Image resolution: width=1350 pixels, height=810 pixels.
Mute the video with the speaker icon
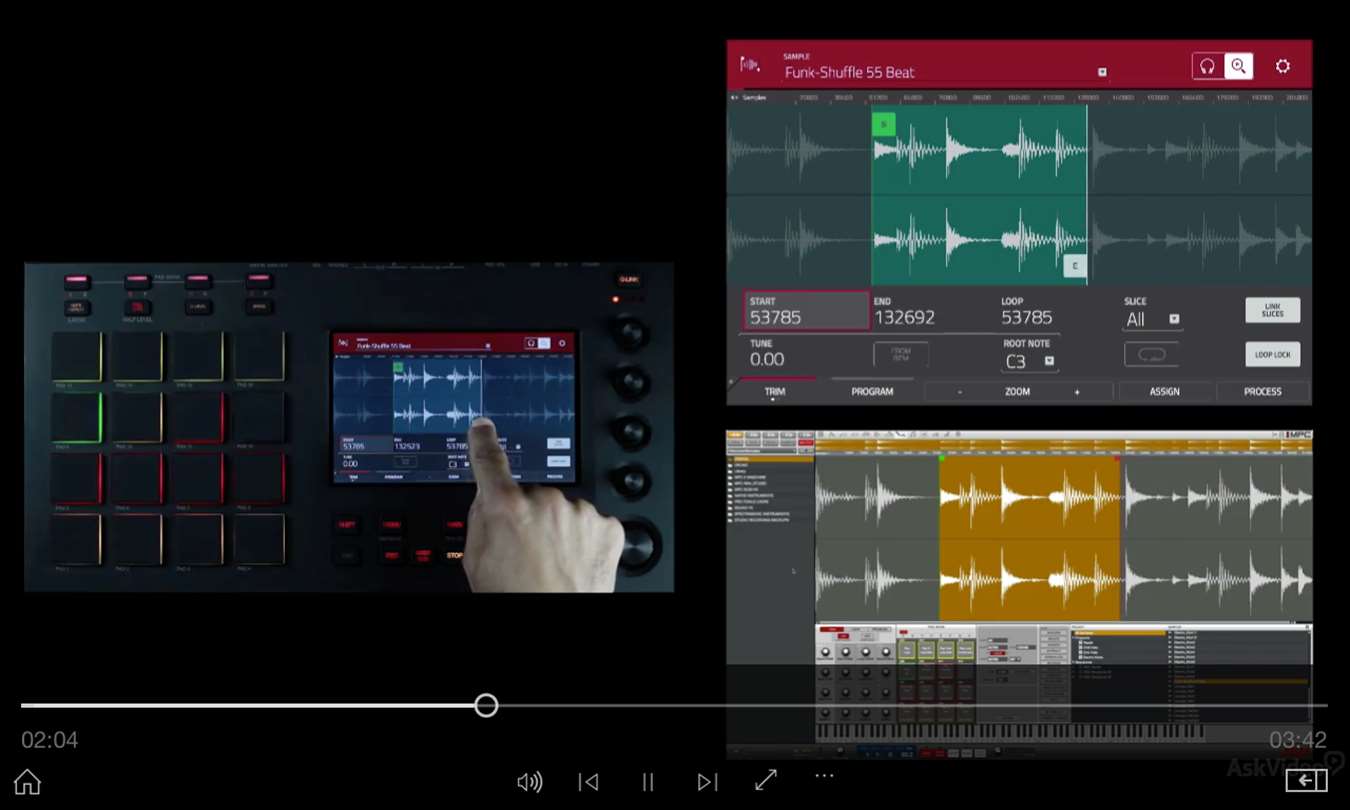(529, 782)
